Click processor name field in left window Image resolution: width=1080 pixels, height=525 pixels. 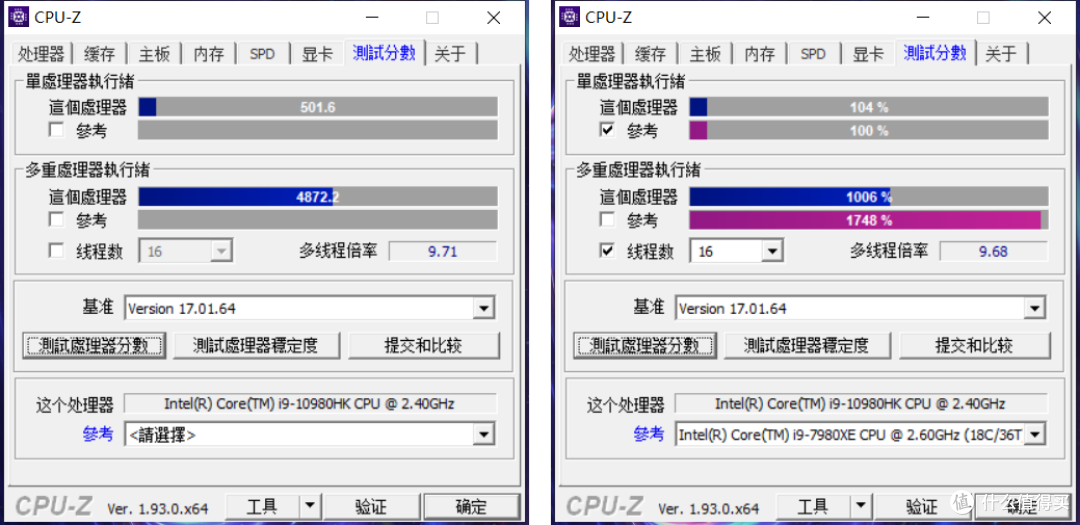click(x=310, y=403)
